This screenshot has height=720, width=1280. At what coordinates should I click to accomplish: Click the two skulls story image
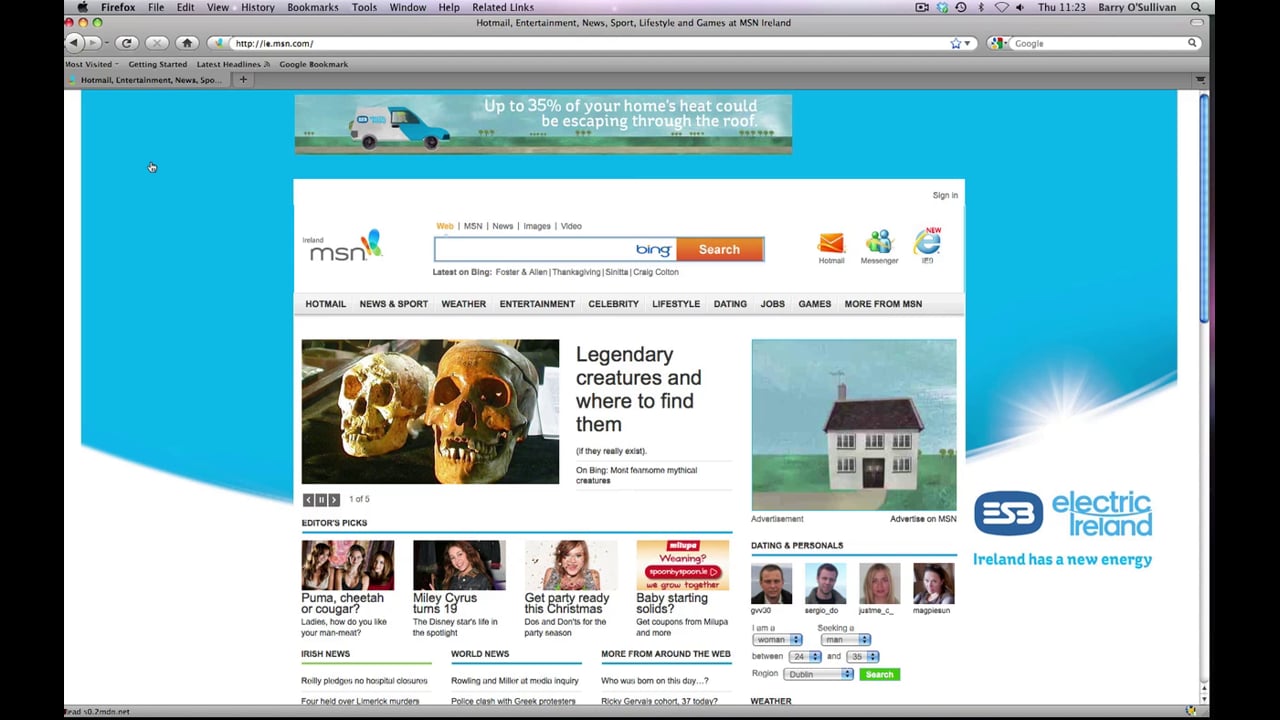(x=430, y=412)
